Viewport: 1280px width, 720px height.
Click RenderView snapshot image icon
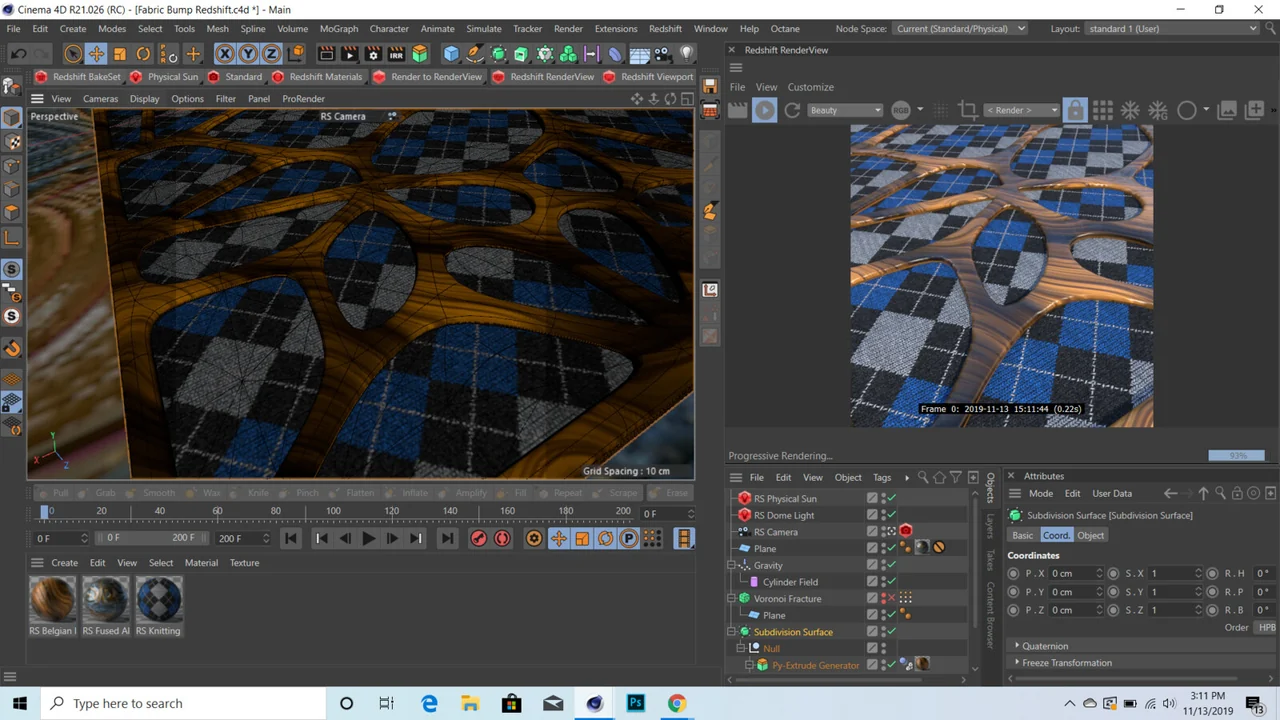(x=1227, y=110)
